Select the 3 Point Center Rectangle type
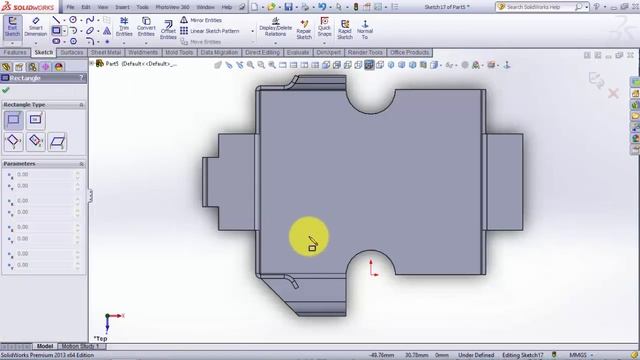The height and width of the screenshot is (360, 640). pos(36,141)
